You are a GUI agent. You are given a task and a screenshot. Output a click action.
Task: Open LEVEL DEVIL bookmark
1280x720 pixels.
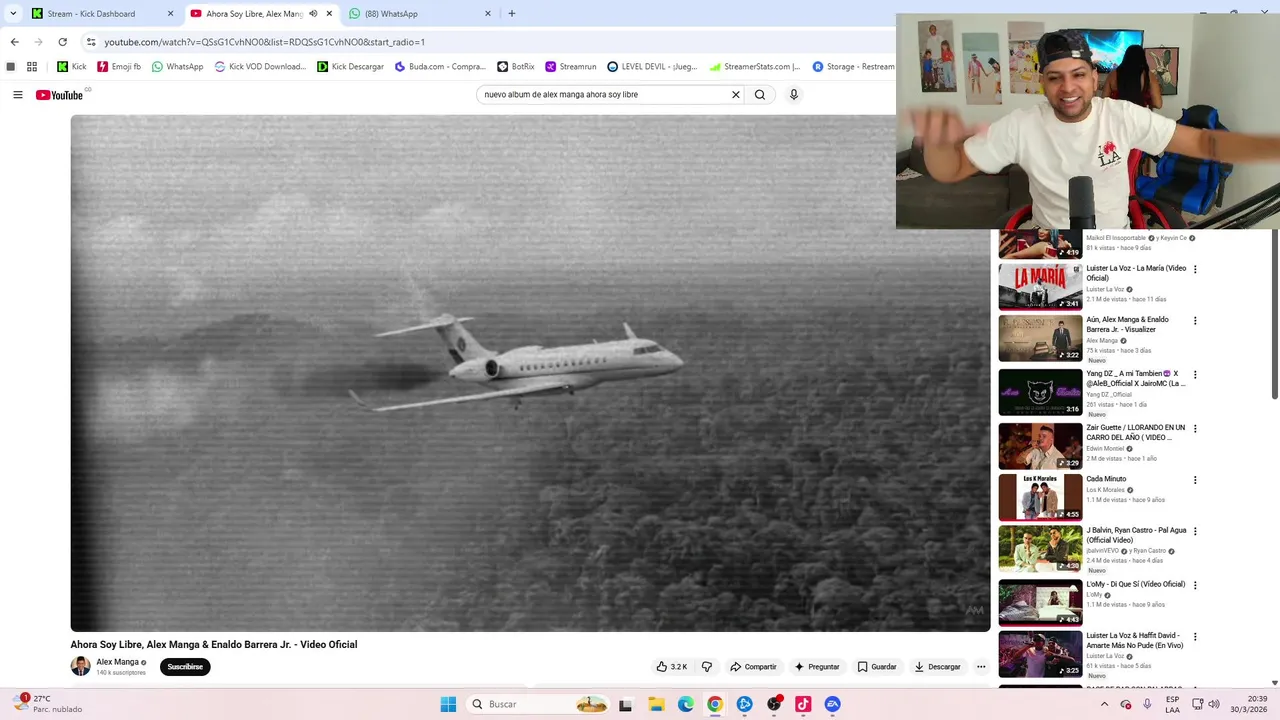(x=653, y=67)
